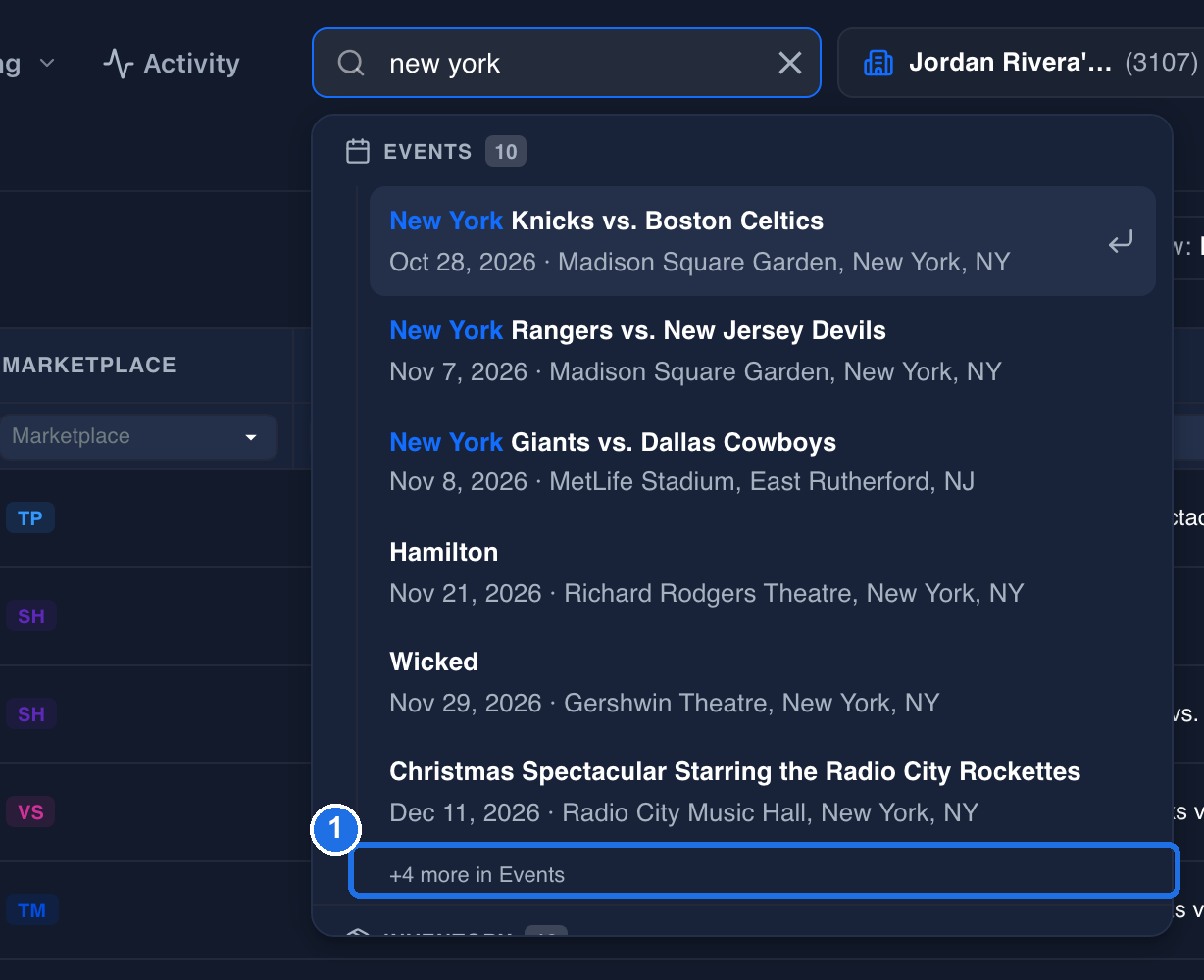
Task: Click the enter arrow icon on Knicks result
Action: [x=1121, y=241]
